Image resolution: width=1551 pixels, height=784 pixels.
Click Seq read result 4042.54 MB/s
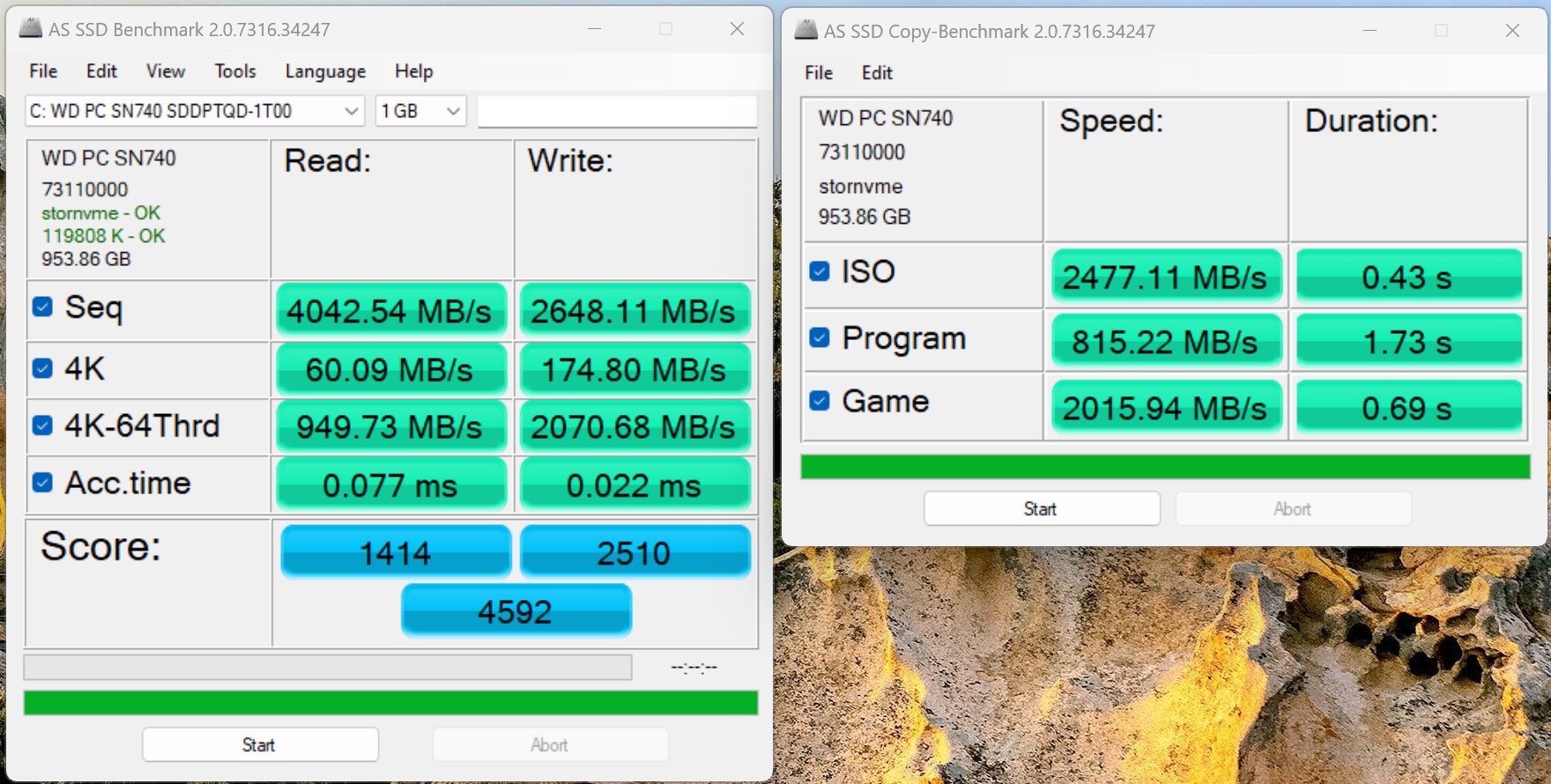click(391, 310)
